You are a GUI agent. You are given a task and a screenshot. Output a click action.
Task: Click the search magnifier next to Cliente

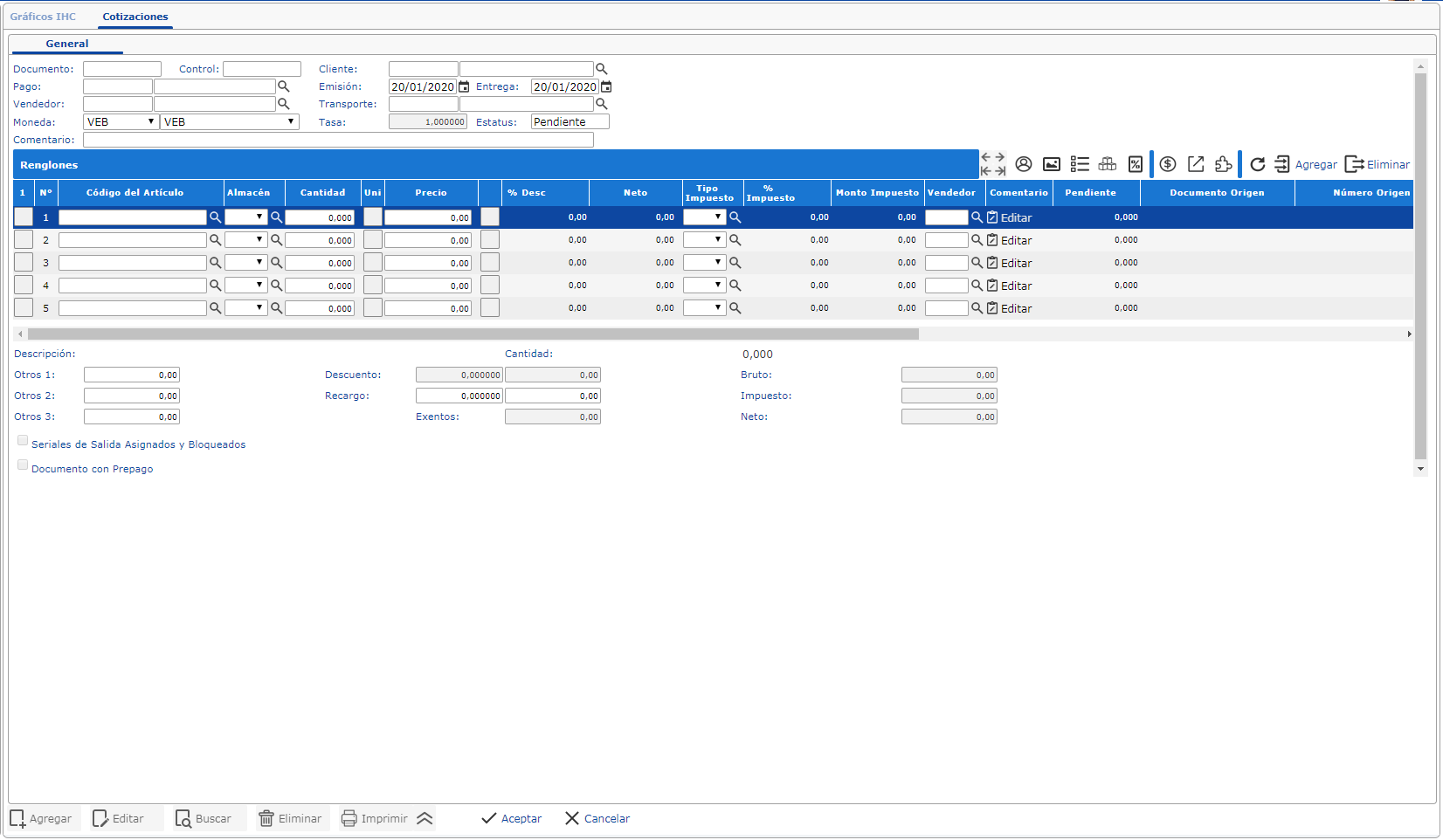click(x=601, y=69)
